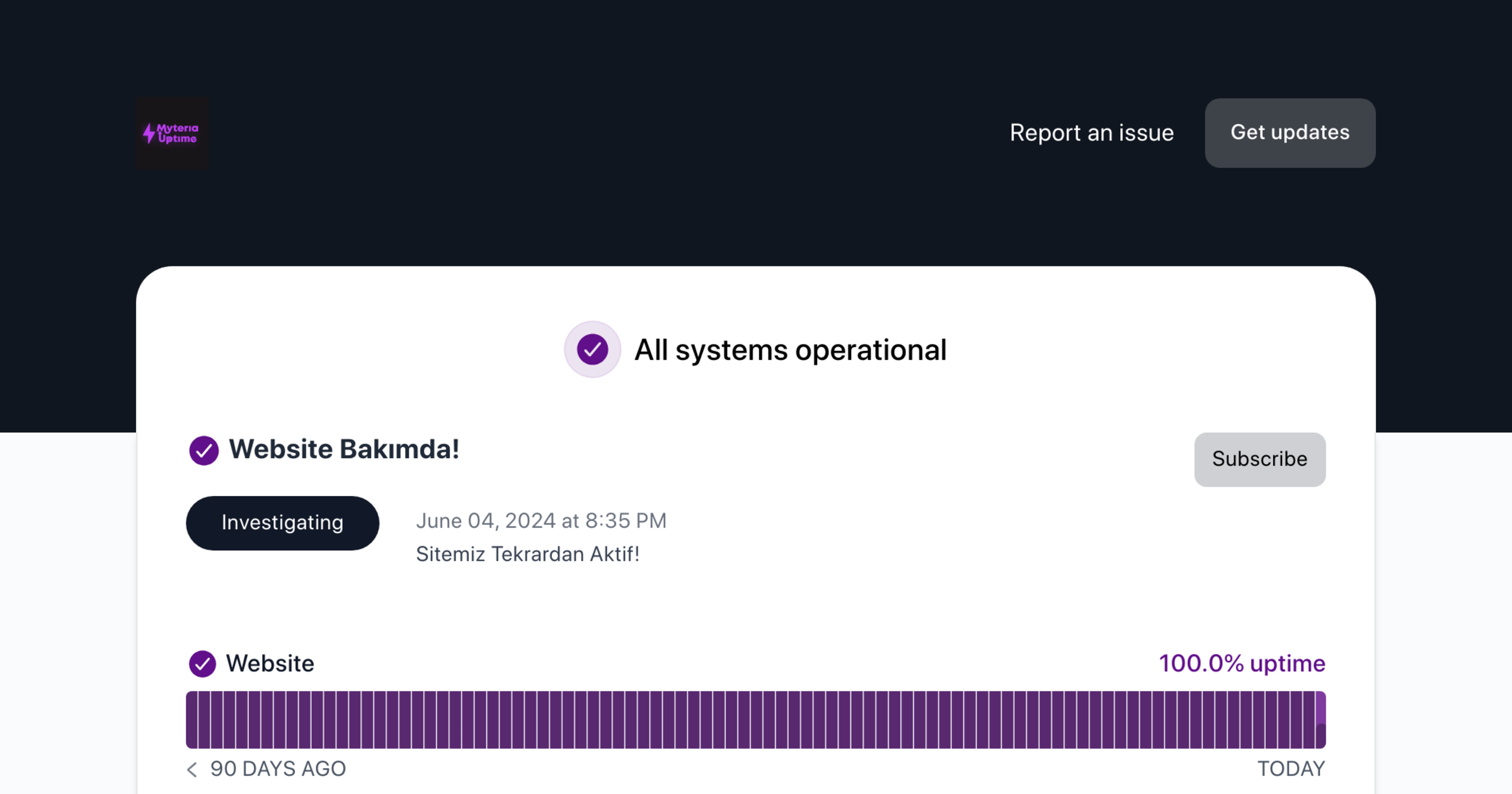
Task: Open the Report an issue page
Action: [1092, 132]
